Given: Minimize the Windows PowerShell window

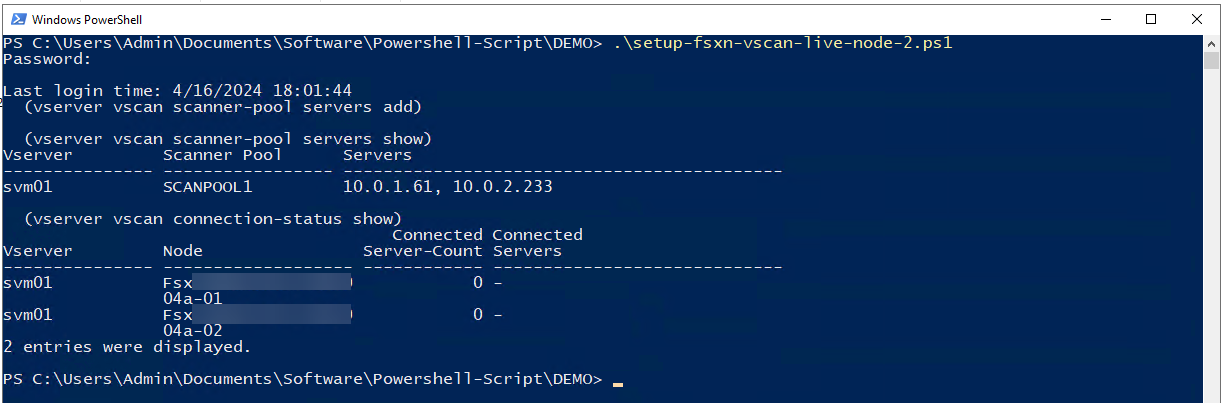Looking at the screenshot, I should tap(1105, 19).
